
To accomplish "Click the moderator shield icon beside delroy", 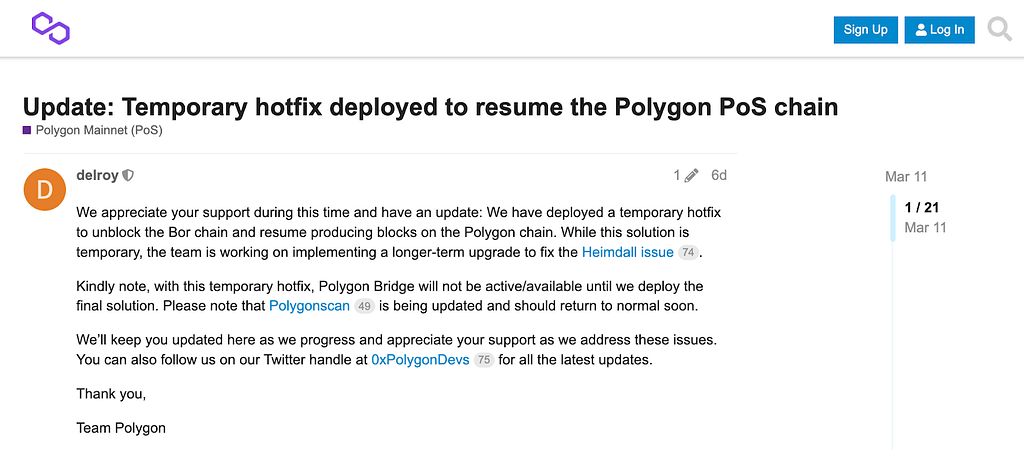I will tap(129, 175).
